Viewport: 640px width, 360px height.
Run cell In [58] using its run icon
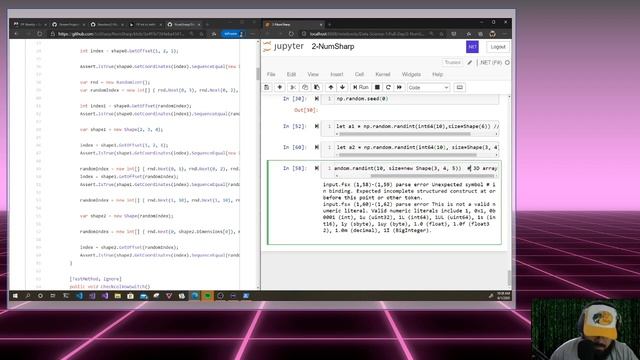click(x=317, y=168)
